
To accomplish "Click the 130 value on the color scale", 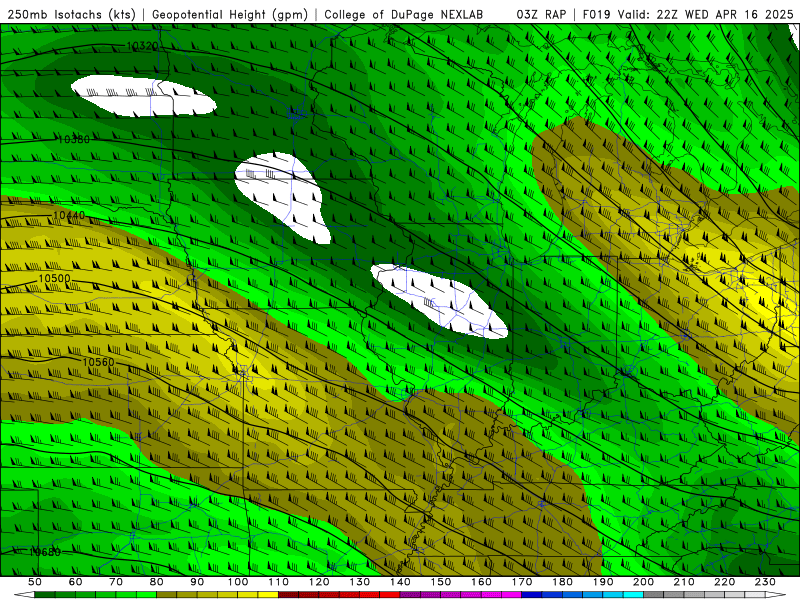I will click(360, 582).
